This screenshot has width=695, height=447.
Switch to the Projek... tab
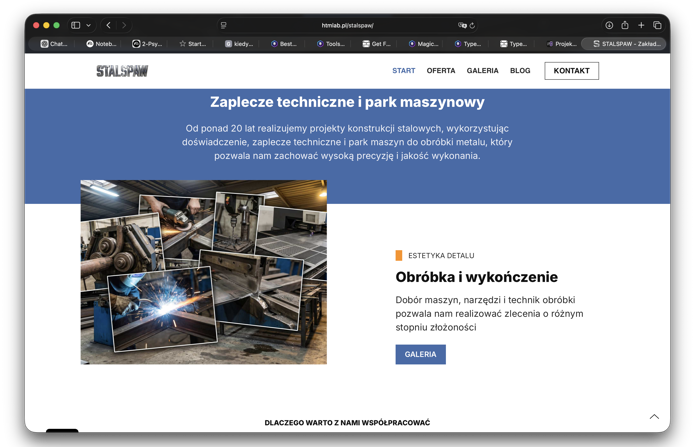(562, 43)
